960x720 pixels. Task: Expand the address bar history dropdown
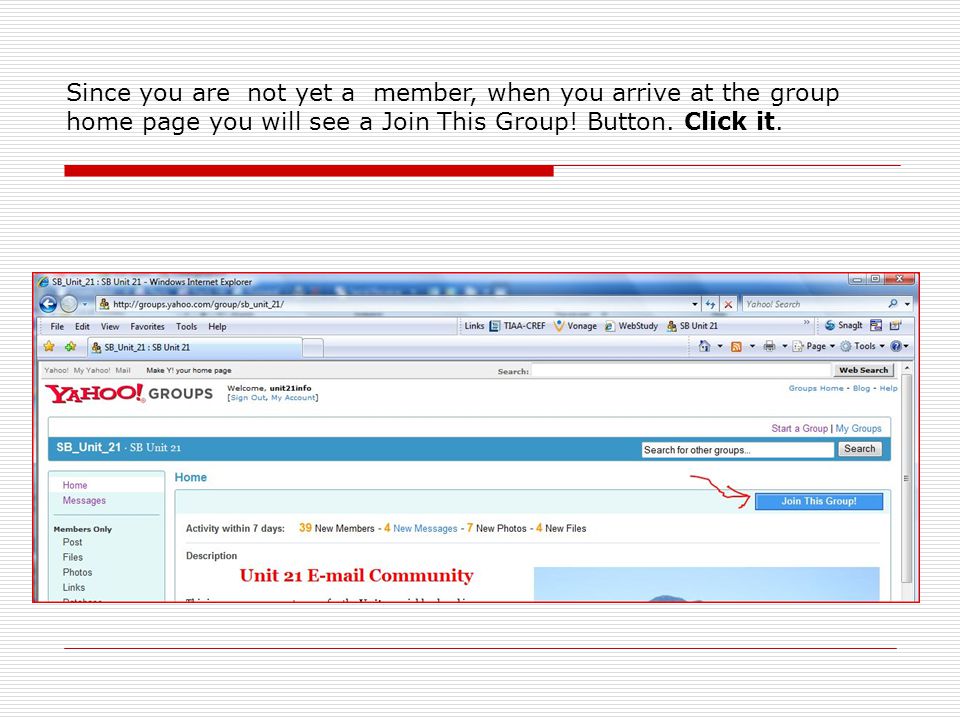click(695, 304)
